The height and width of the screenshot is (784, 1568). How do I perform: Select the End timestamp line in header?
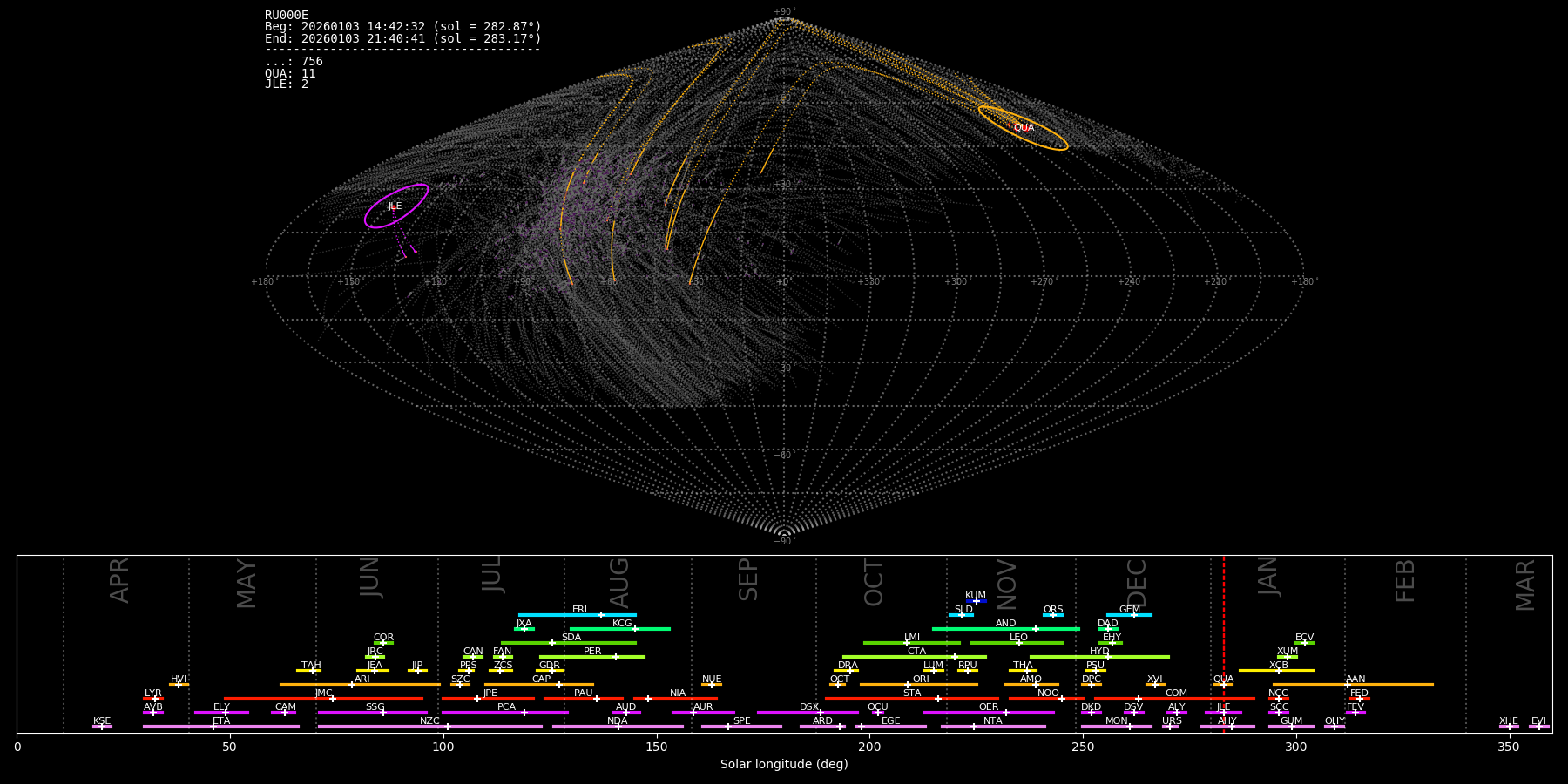[403, 39]
